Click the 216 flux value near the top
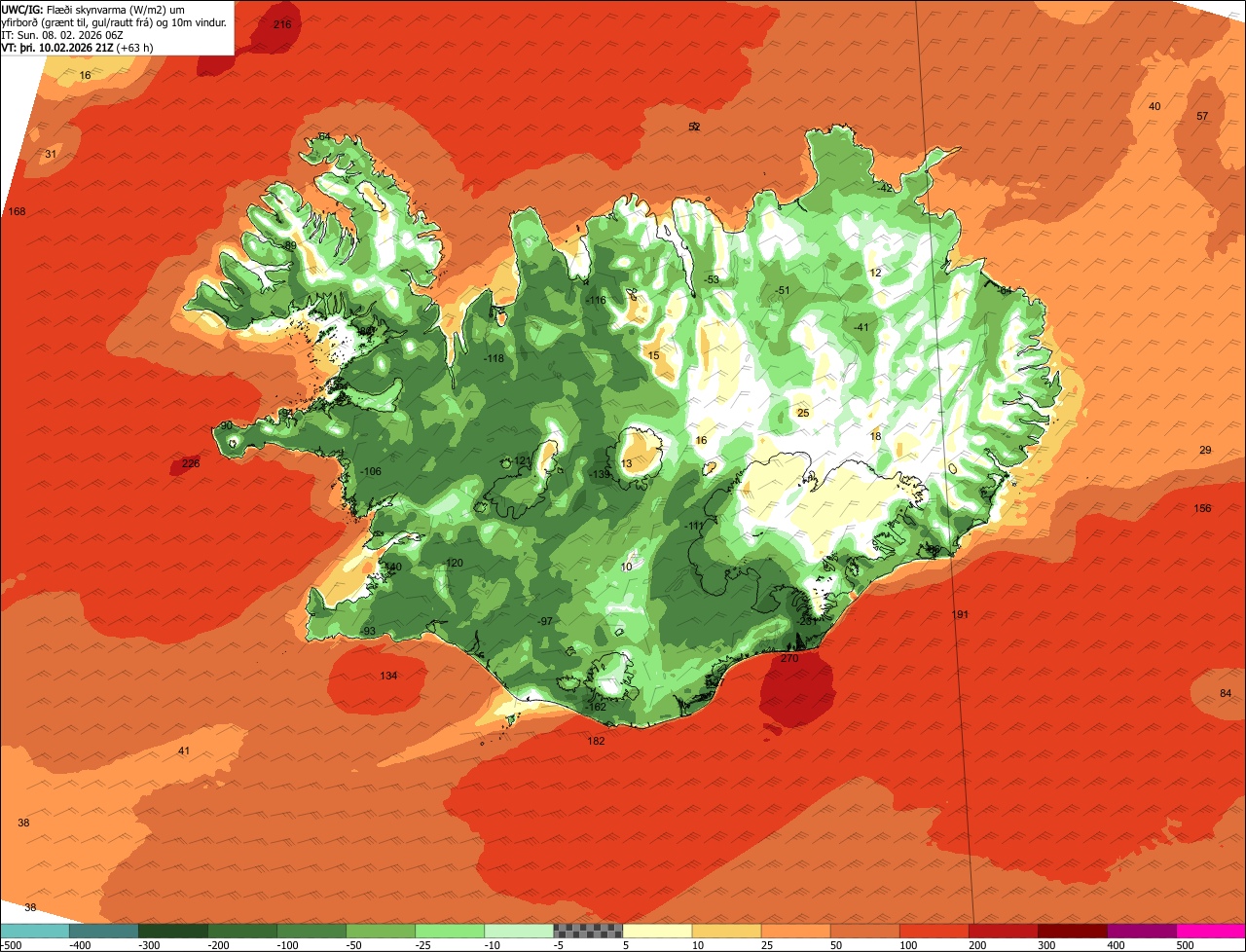The width and height of the screenshot is (1246, 952). click(x=282, y=24)
